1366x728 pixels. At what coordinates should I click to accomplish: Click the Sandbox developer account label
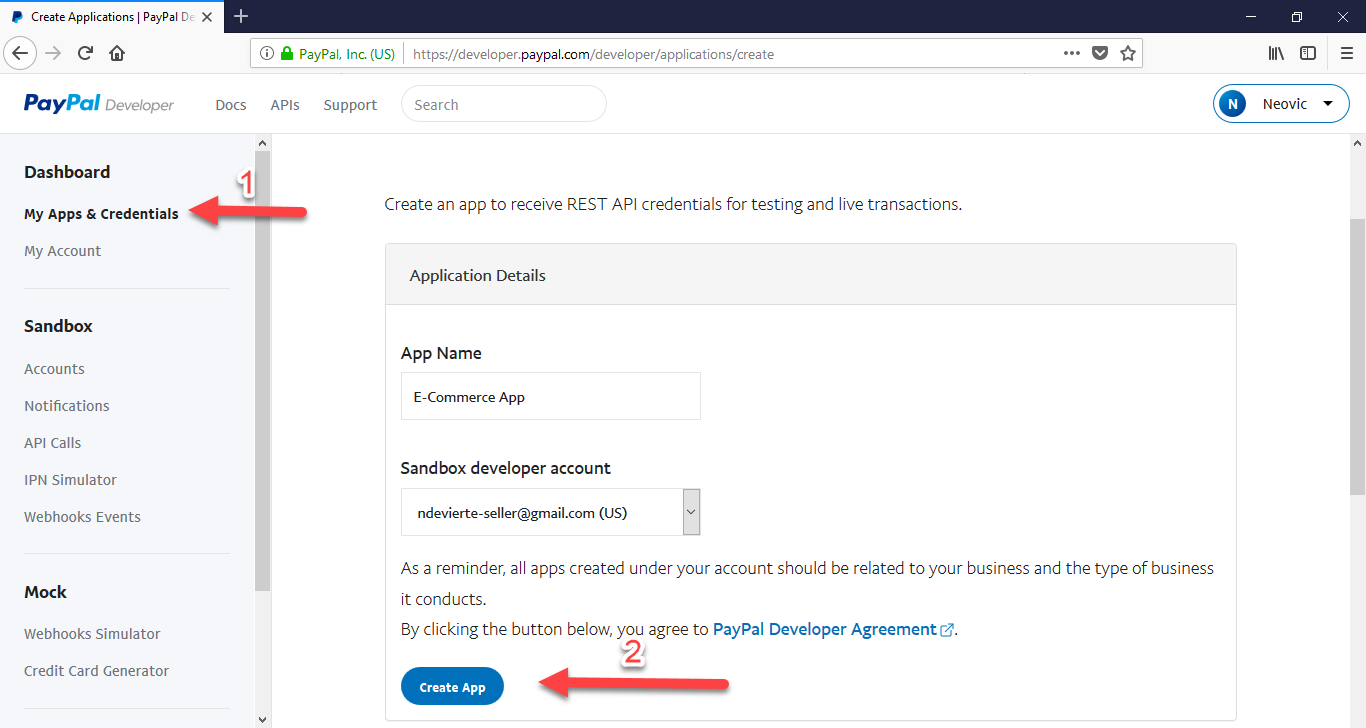pos(506,468)
